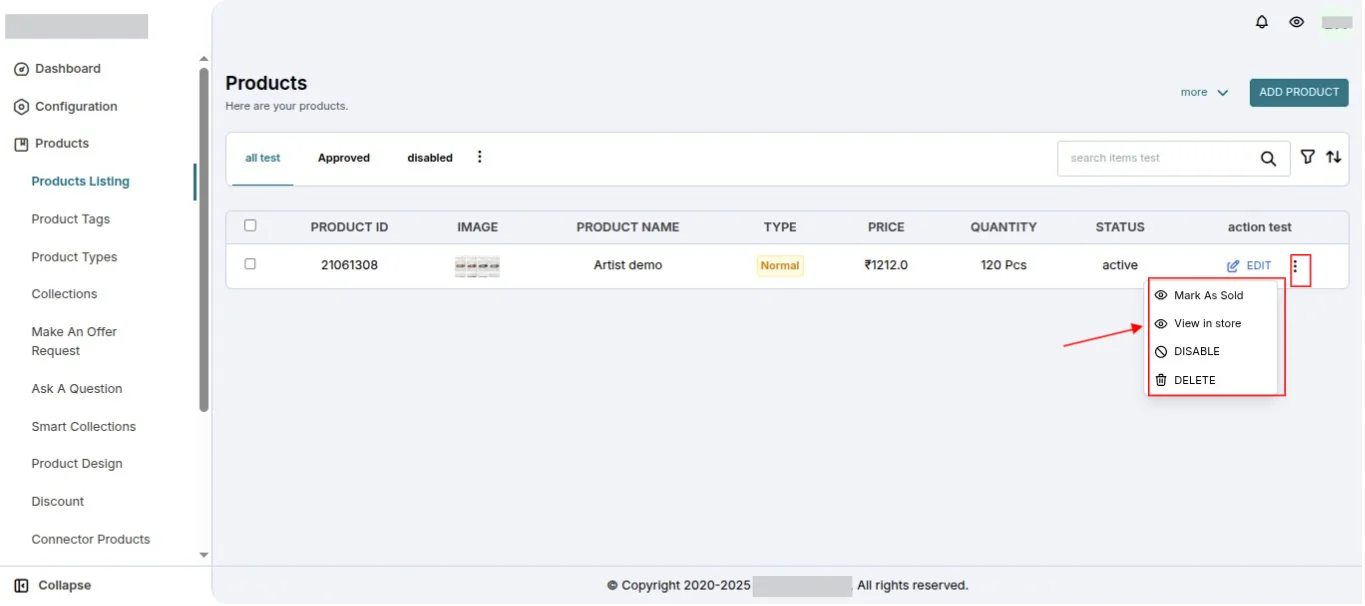Click the ban icon beside DISABLE
This screenshot has width=1365, height=606.
(x=1161, y=352)
